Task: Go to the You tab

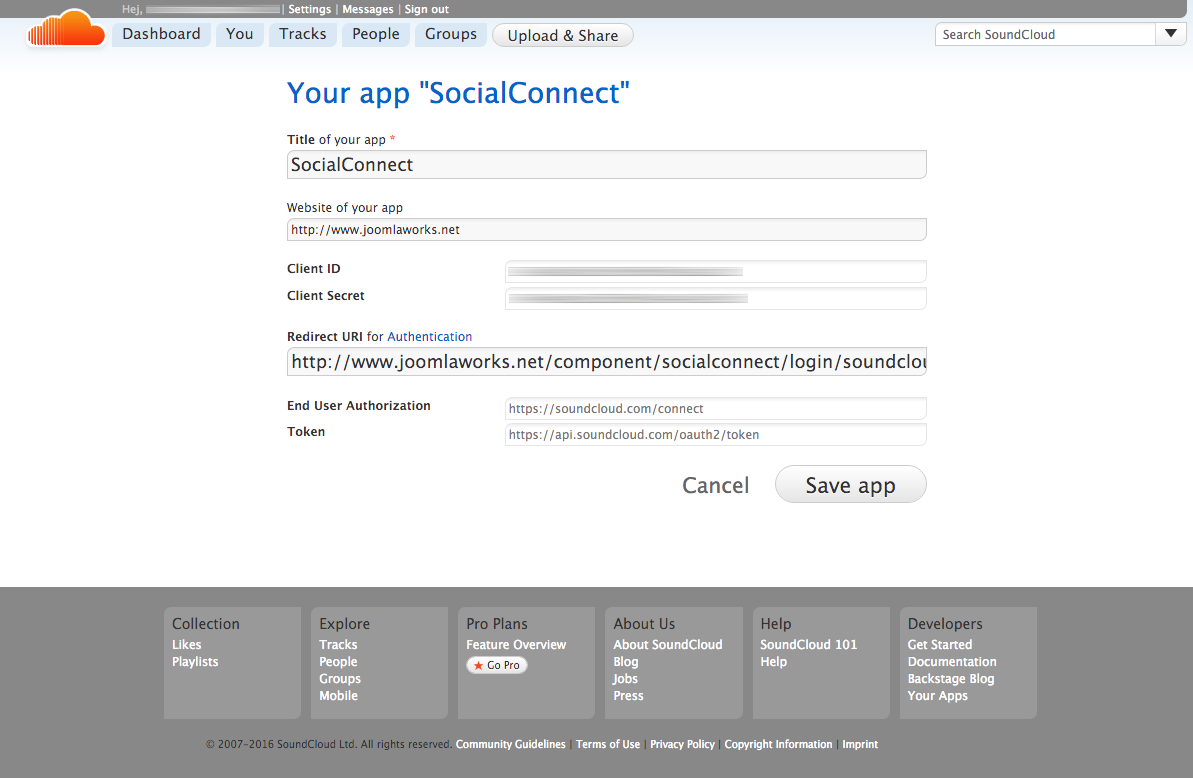Action: point(240,34)
